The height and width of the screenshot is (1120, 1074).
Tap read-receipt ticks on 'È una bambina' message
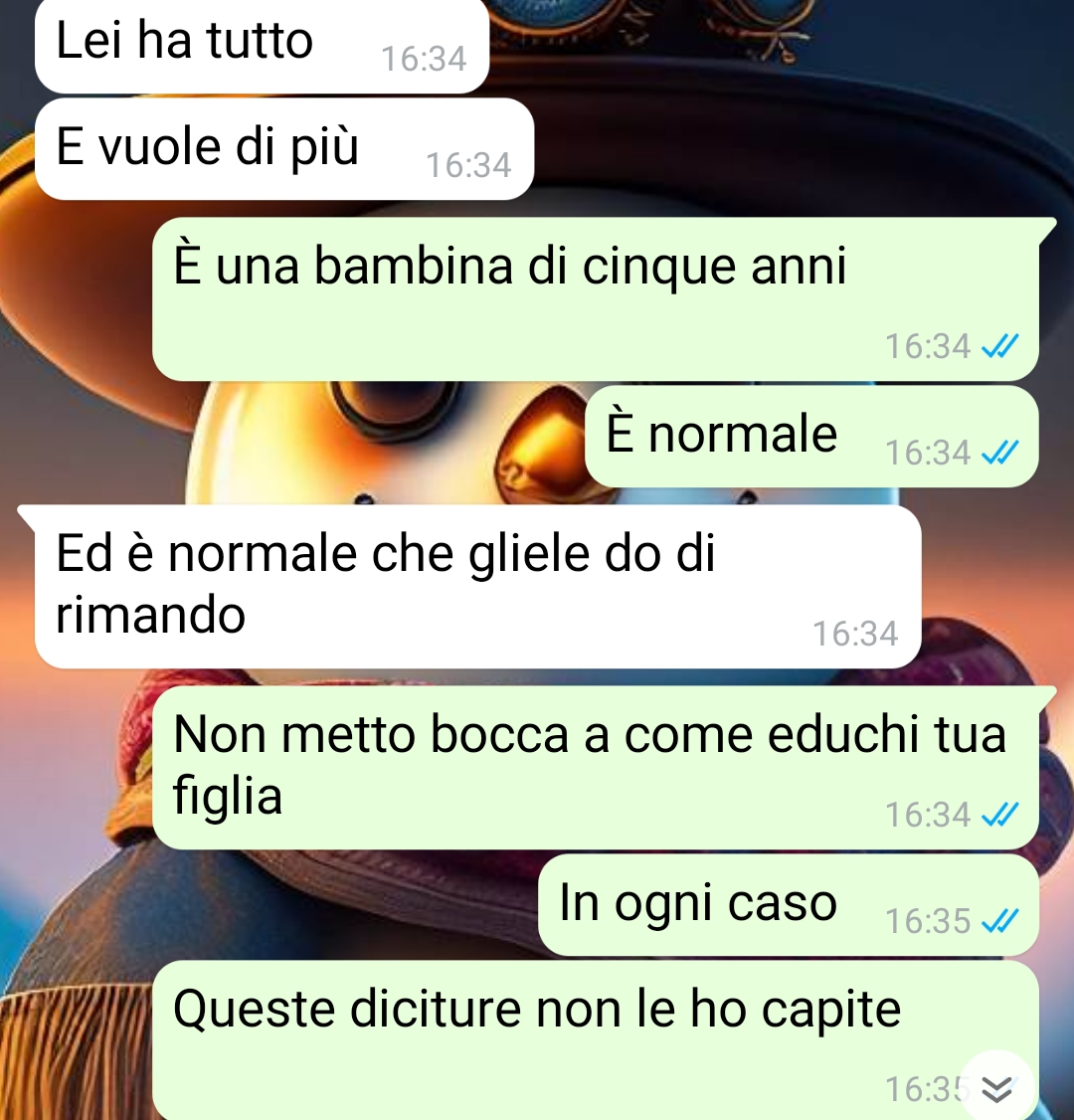click(x=999, y=346)
